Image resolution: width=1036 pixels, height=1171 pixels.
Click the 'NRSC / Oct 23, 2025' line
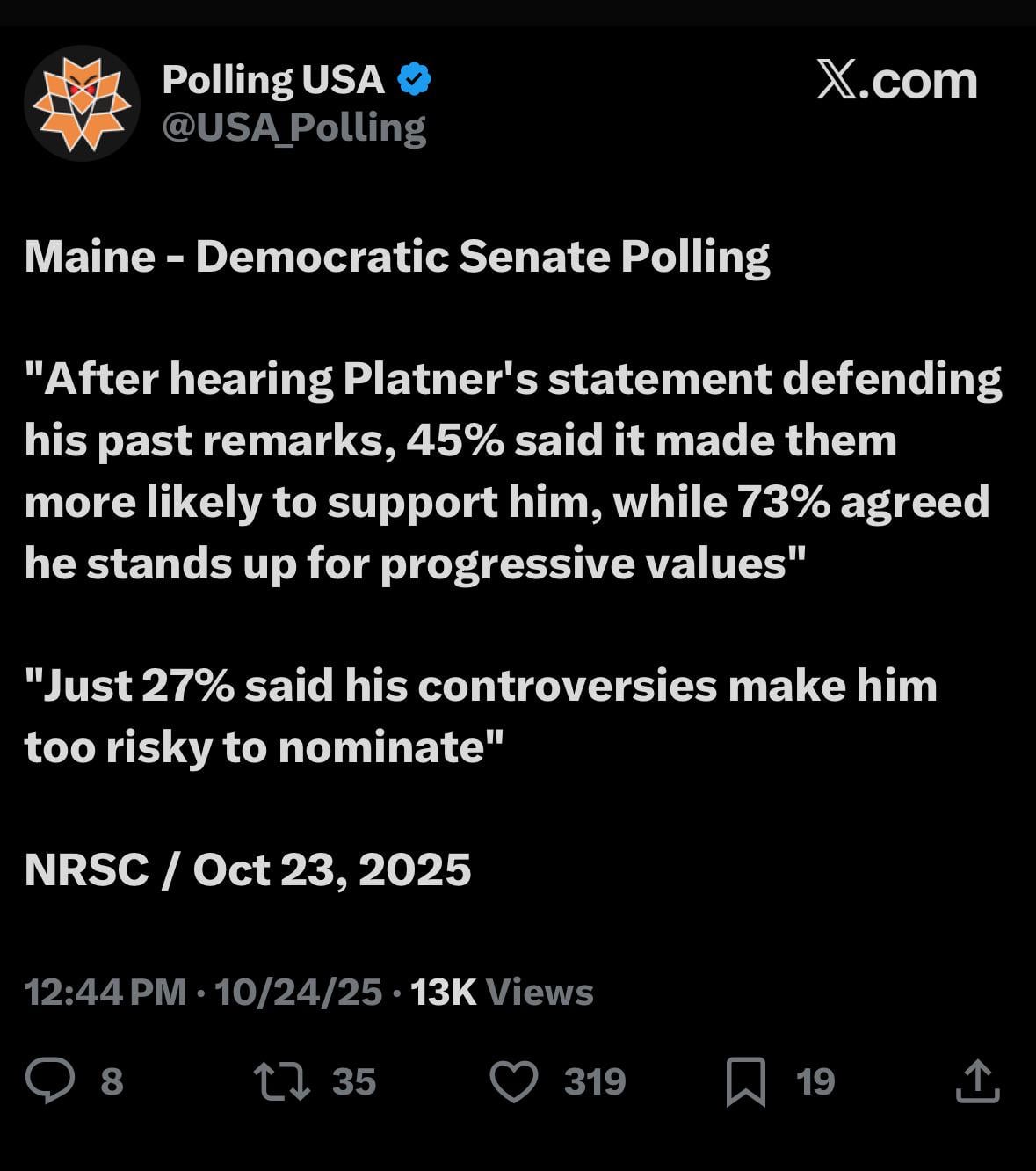pyautogui.click(x=248, y=869)
